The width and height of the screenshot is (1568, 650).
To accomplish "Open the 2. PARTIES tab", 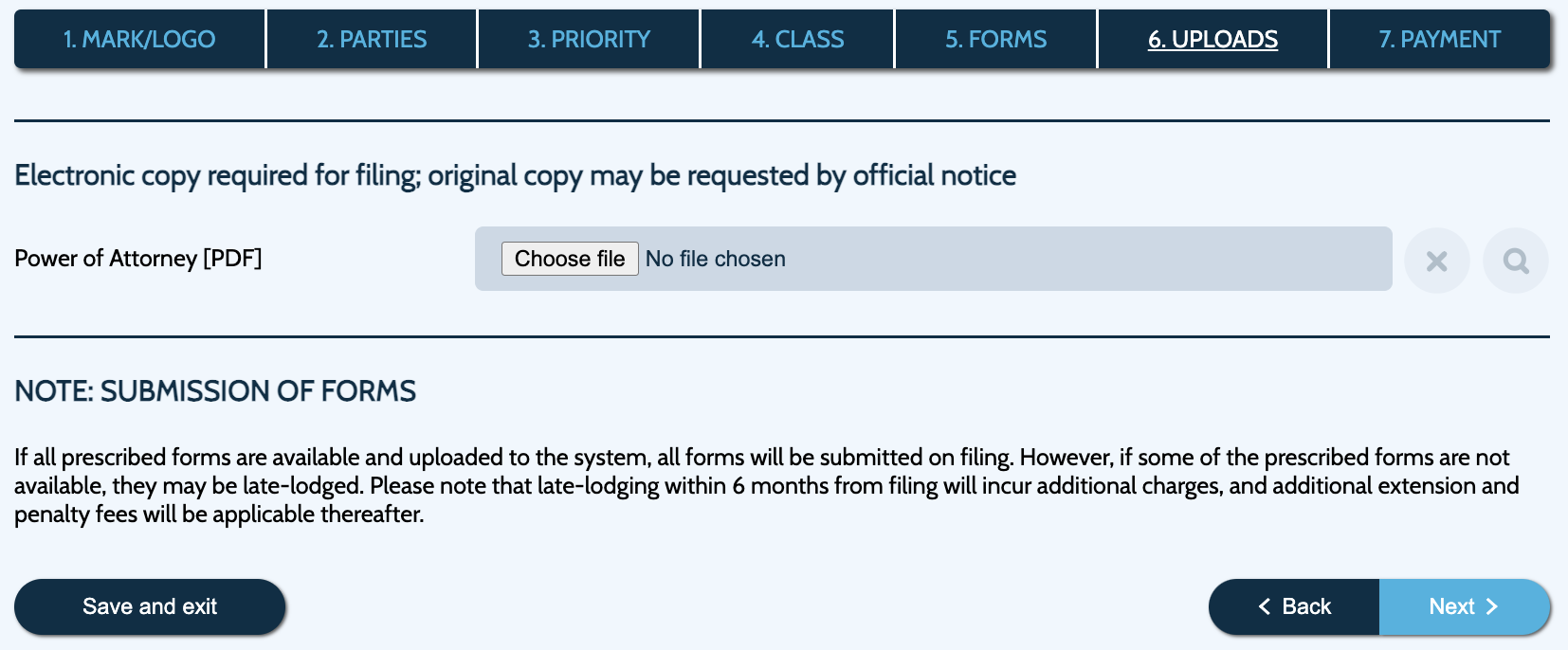I will coord(372,39).
